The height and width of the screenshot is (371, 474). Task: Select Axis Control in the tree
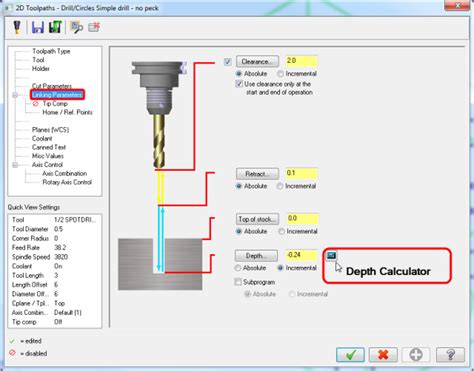[x=47, y=165]
